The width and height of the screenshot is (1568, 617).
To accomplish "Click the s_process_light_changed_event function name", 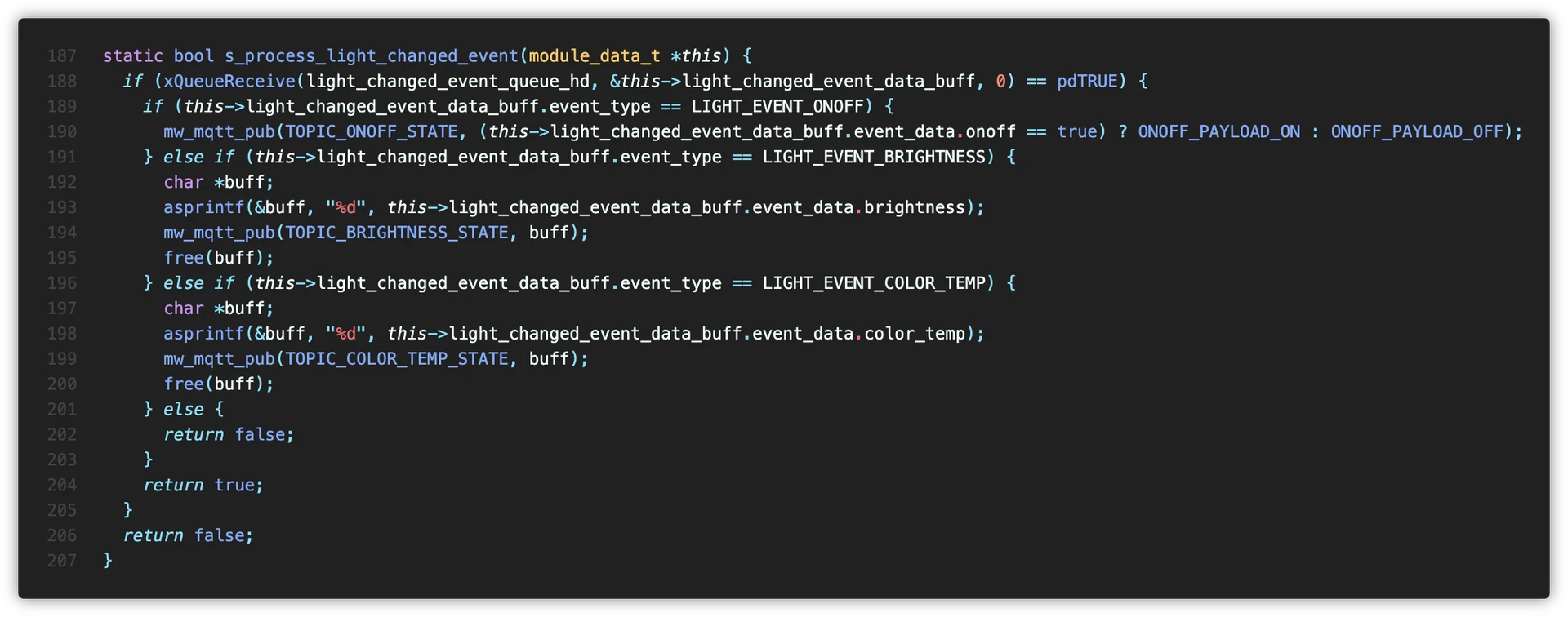I will point(371,56).
